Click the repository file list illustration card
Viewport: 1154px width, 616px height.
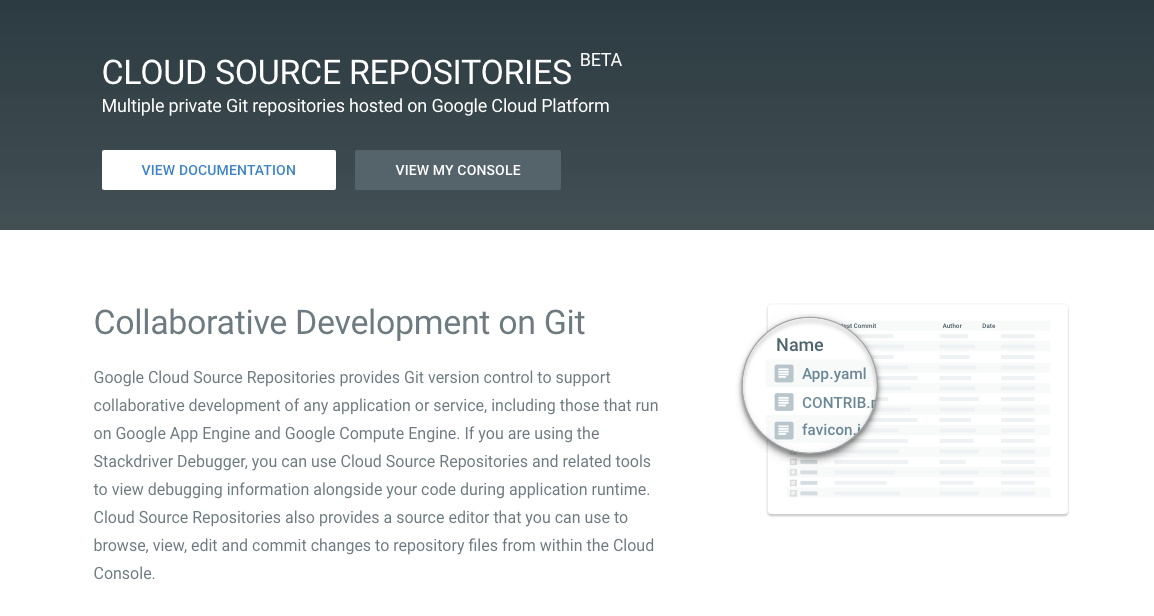[x=917, y=409]
